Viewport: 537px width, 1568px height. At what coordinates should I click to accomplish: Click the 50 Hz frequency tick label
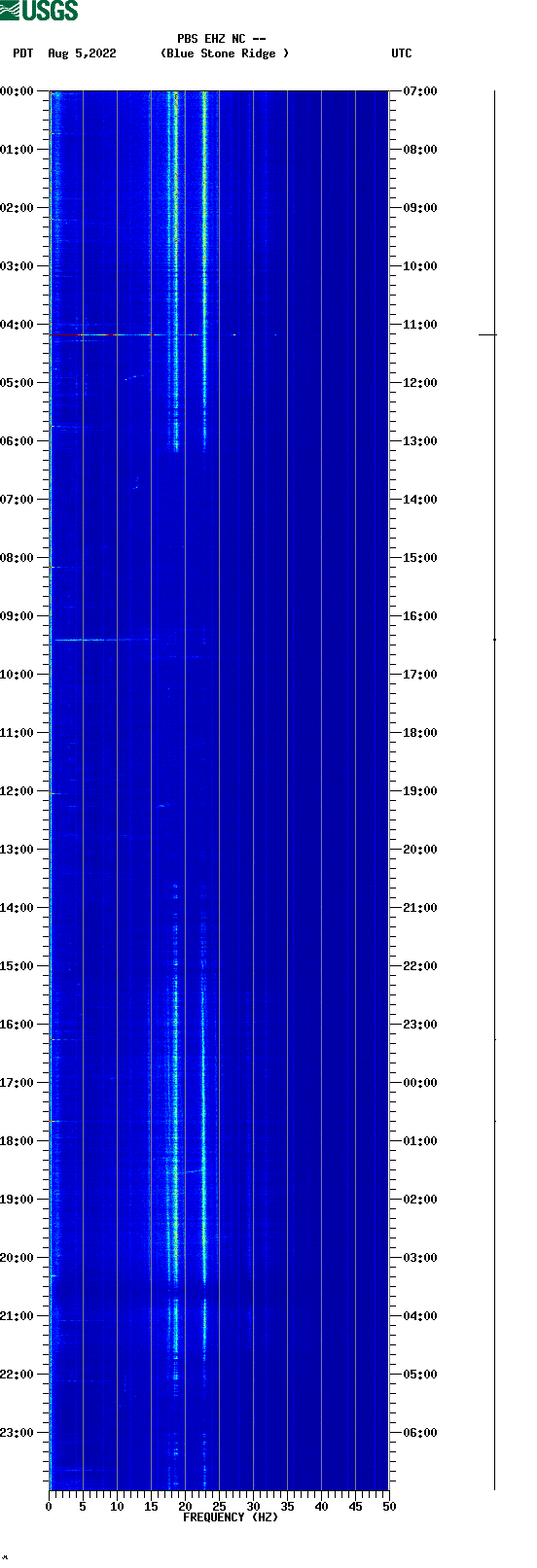(389, 1507)
